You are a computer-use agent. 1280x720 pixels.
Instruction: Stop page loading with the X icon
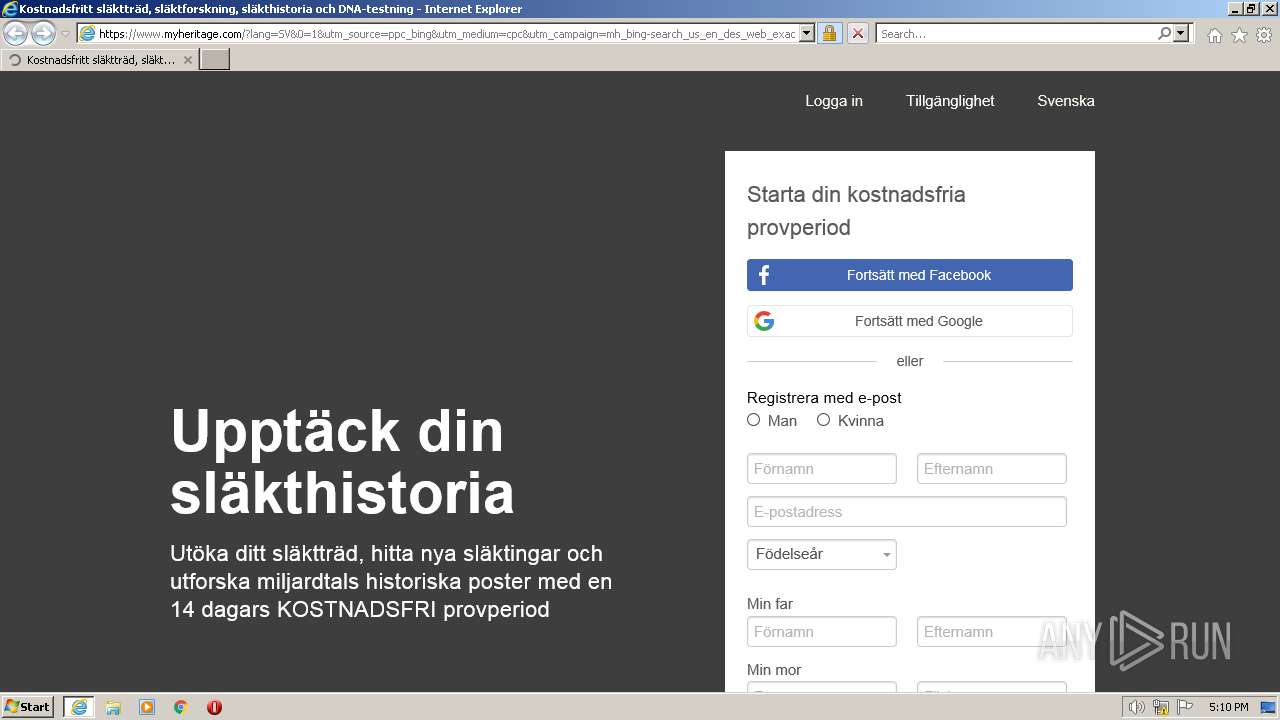pyautogui.click(x=857, y=33)
